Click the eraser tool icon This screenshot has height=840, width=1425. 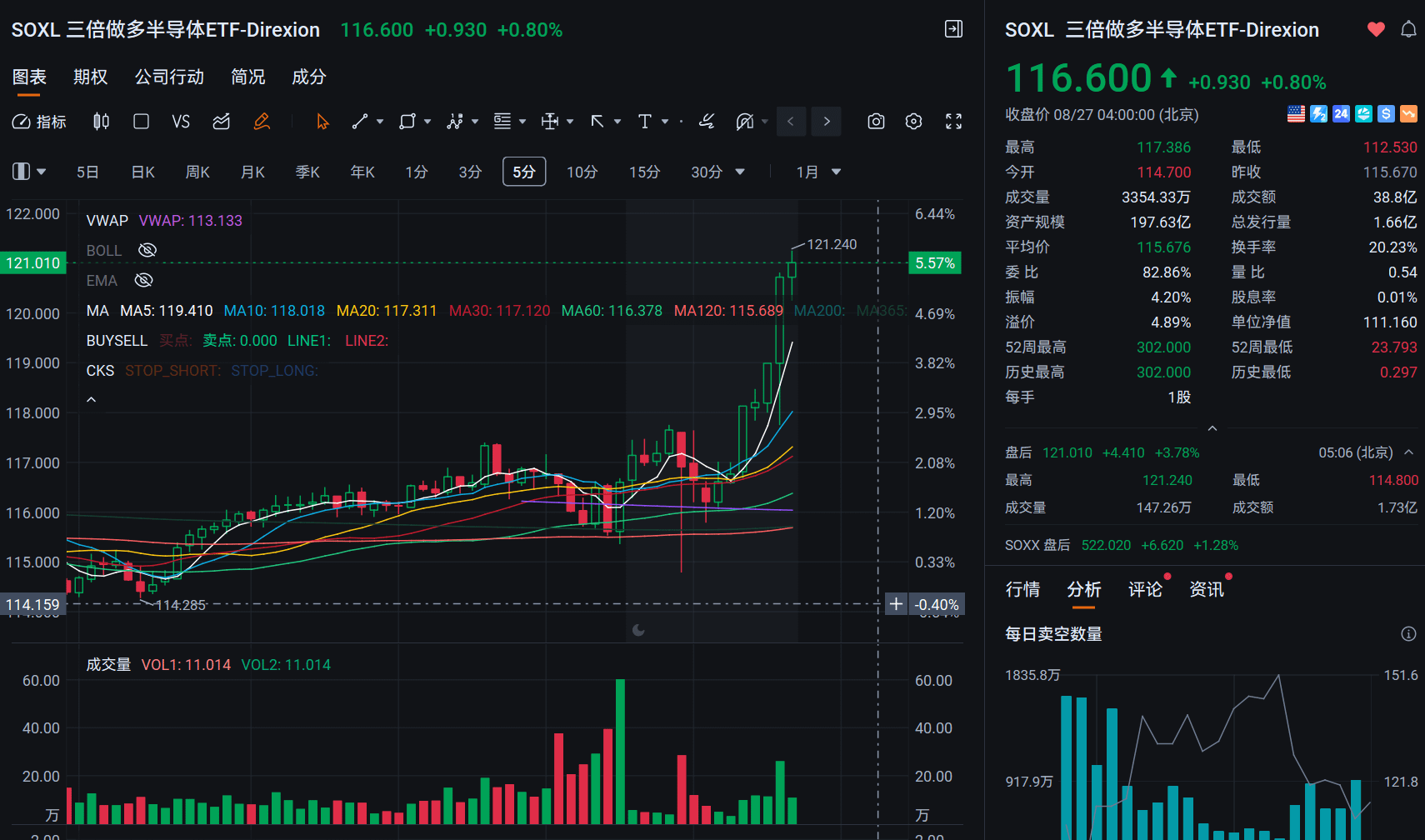[707, 122]
